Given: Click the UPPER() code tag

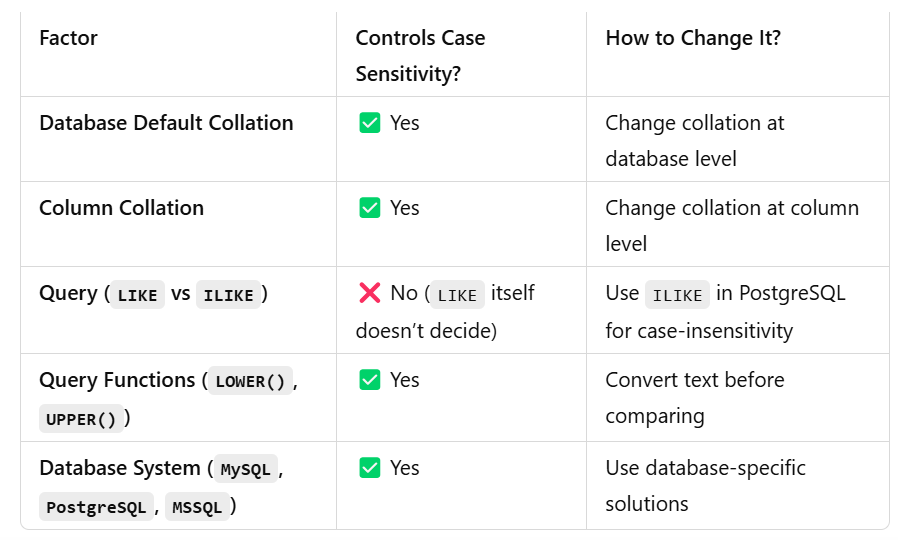Looking at the screenshot, I should (81, 419).
